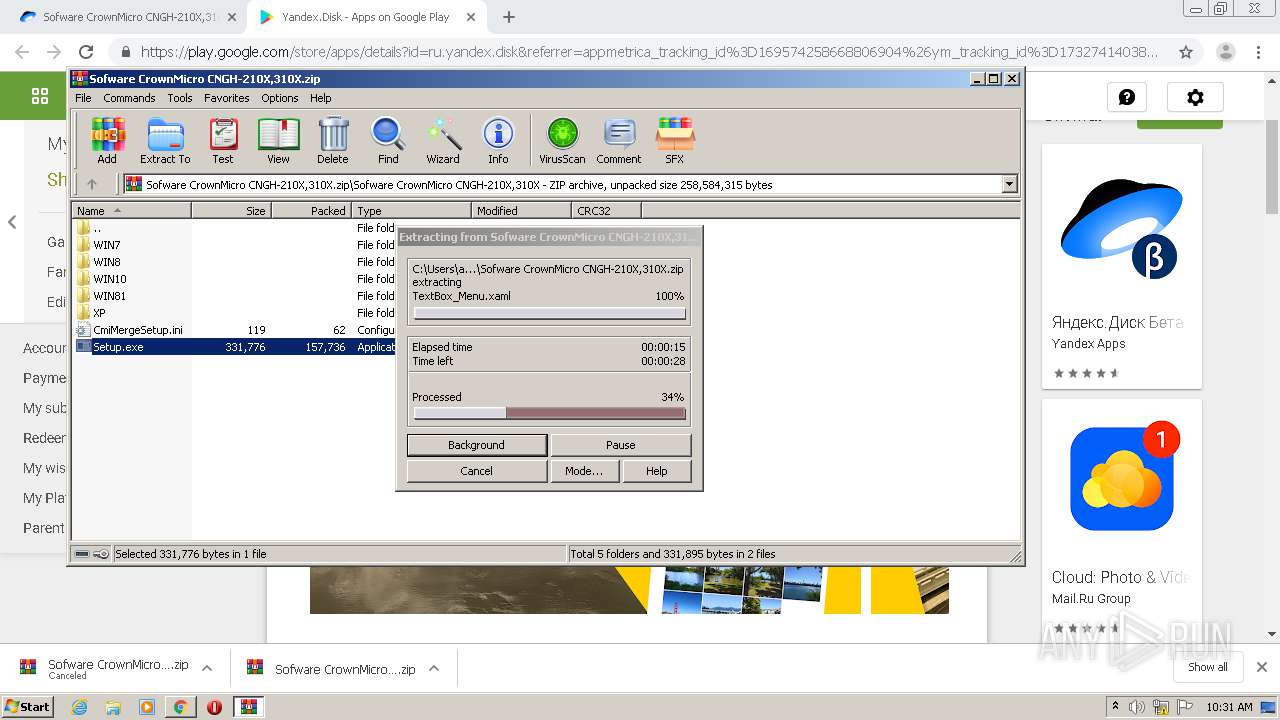Open the WIN8 folder
Image resolution: width=1280 pixels, height=720 pixels.
pyautogui.click(x=107, y=262)
